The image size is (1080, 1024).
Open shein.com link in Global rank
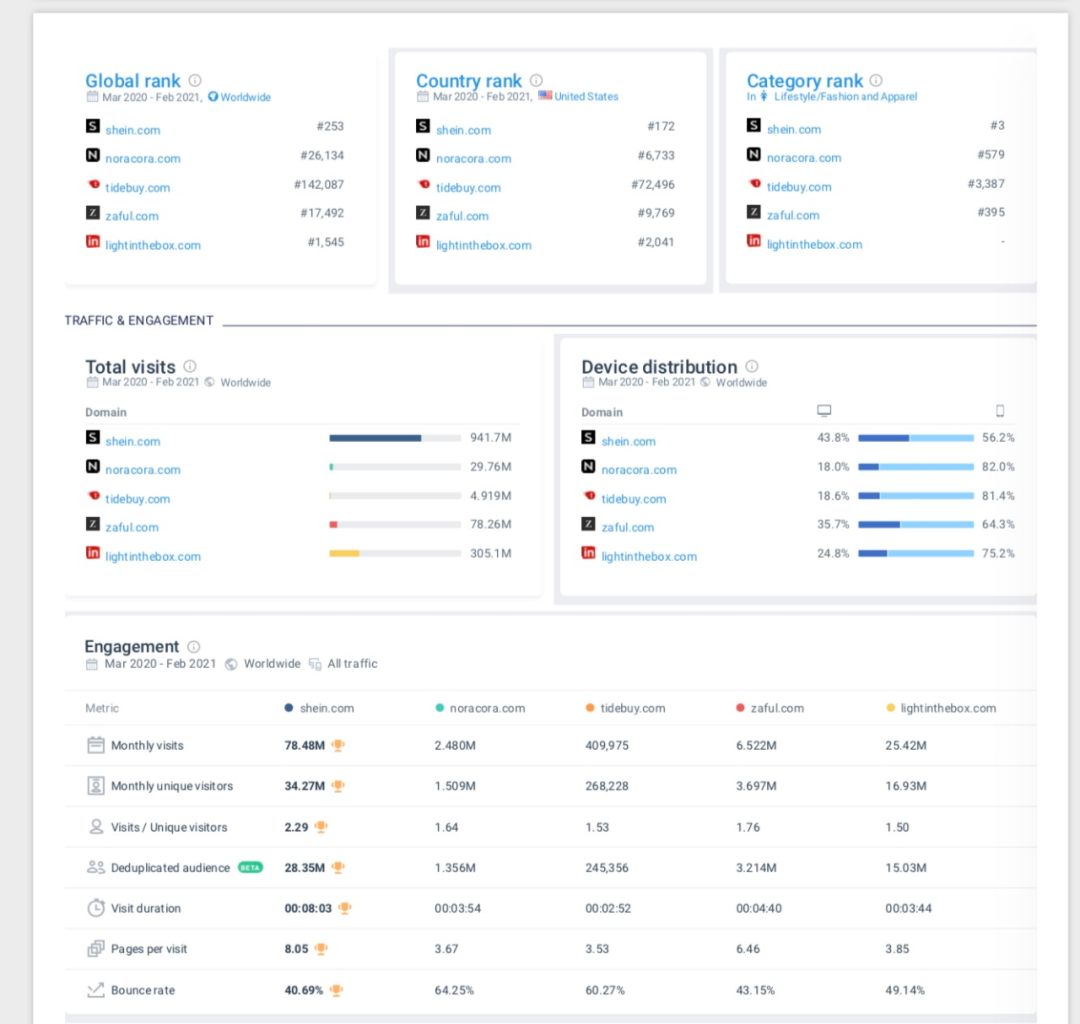coord(132,130)
